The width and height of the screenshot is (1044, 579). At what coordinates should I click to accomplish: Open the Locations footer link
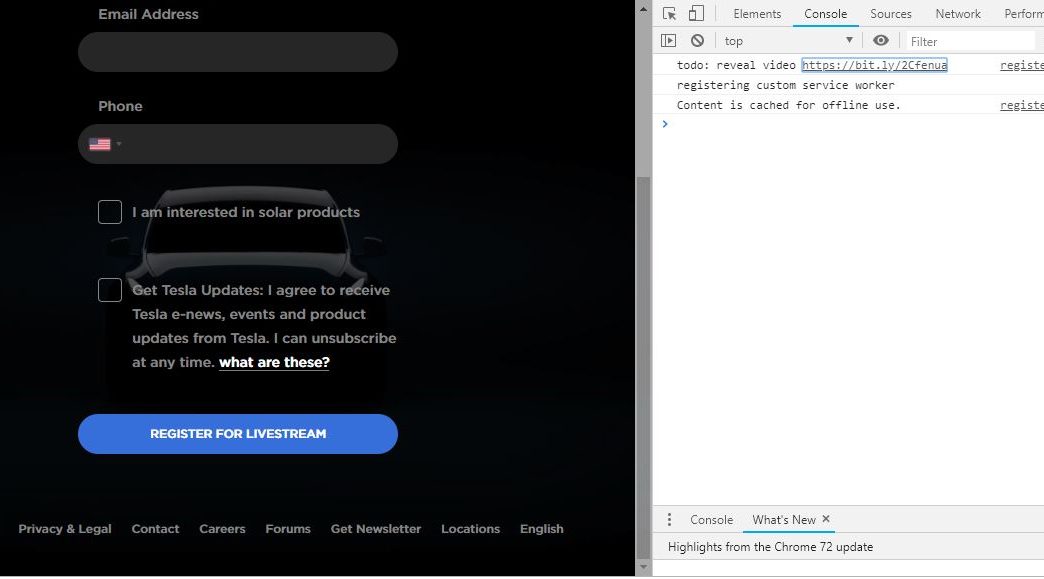tap(470, 529)
